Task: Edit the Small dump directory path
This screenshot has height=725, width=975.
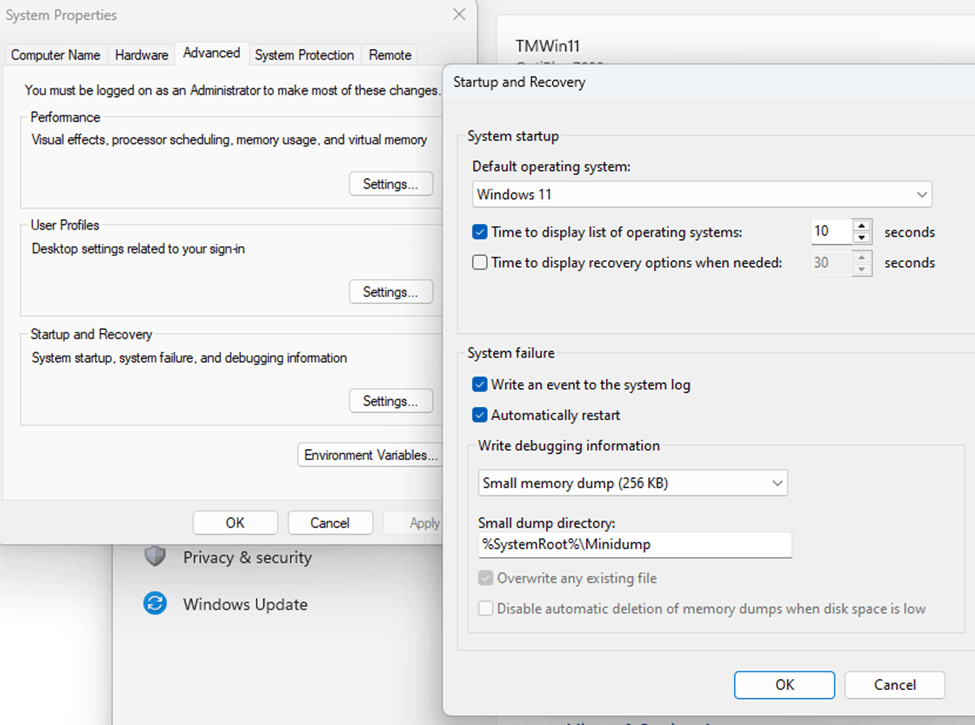Action: point(631,545)
